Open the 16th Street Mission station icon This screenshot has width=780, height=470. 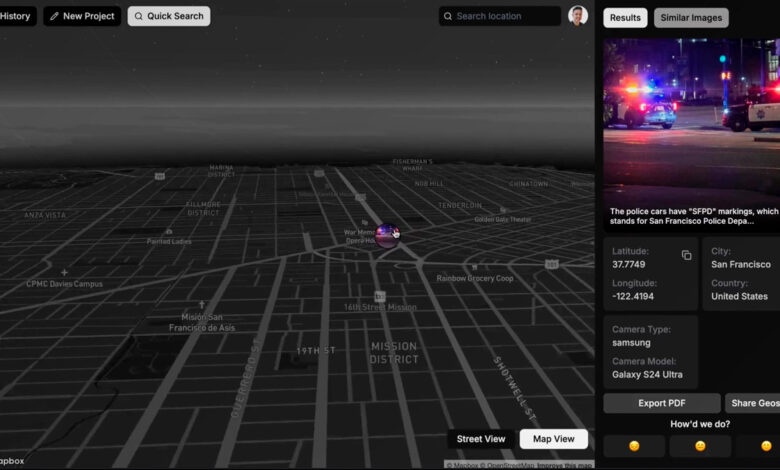pyautogui.click(x=380, y=296)
